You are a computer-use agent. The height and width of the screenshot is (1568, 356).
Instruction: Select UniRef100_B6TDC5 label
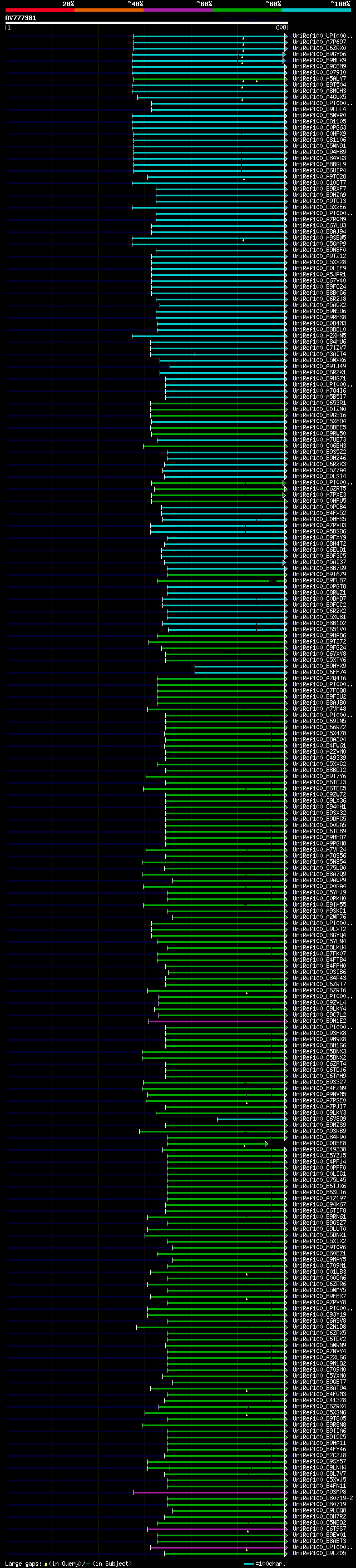[319, 788]
